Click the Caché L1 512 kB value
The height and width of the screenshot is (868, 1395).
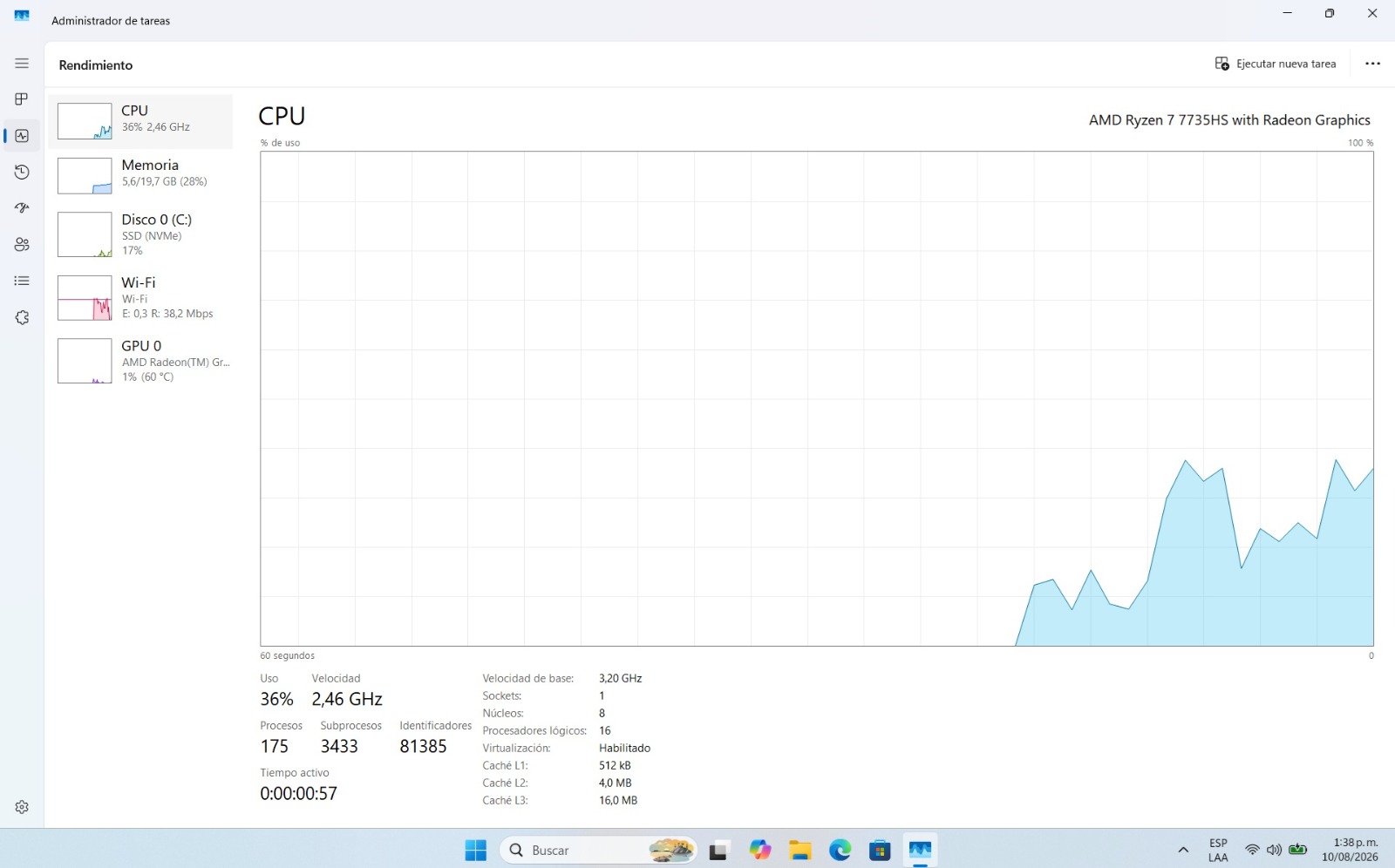click(x=615, y=765)
